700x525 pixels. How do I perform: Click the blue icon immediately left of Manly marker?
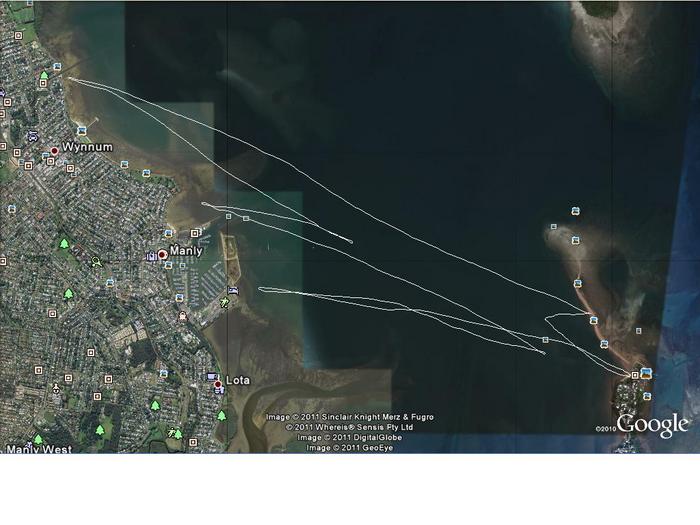click(x=151, y=256)
